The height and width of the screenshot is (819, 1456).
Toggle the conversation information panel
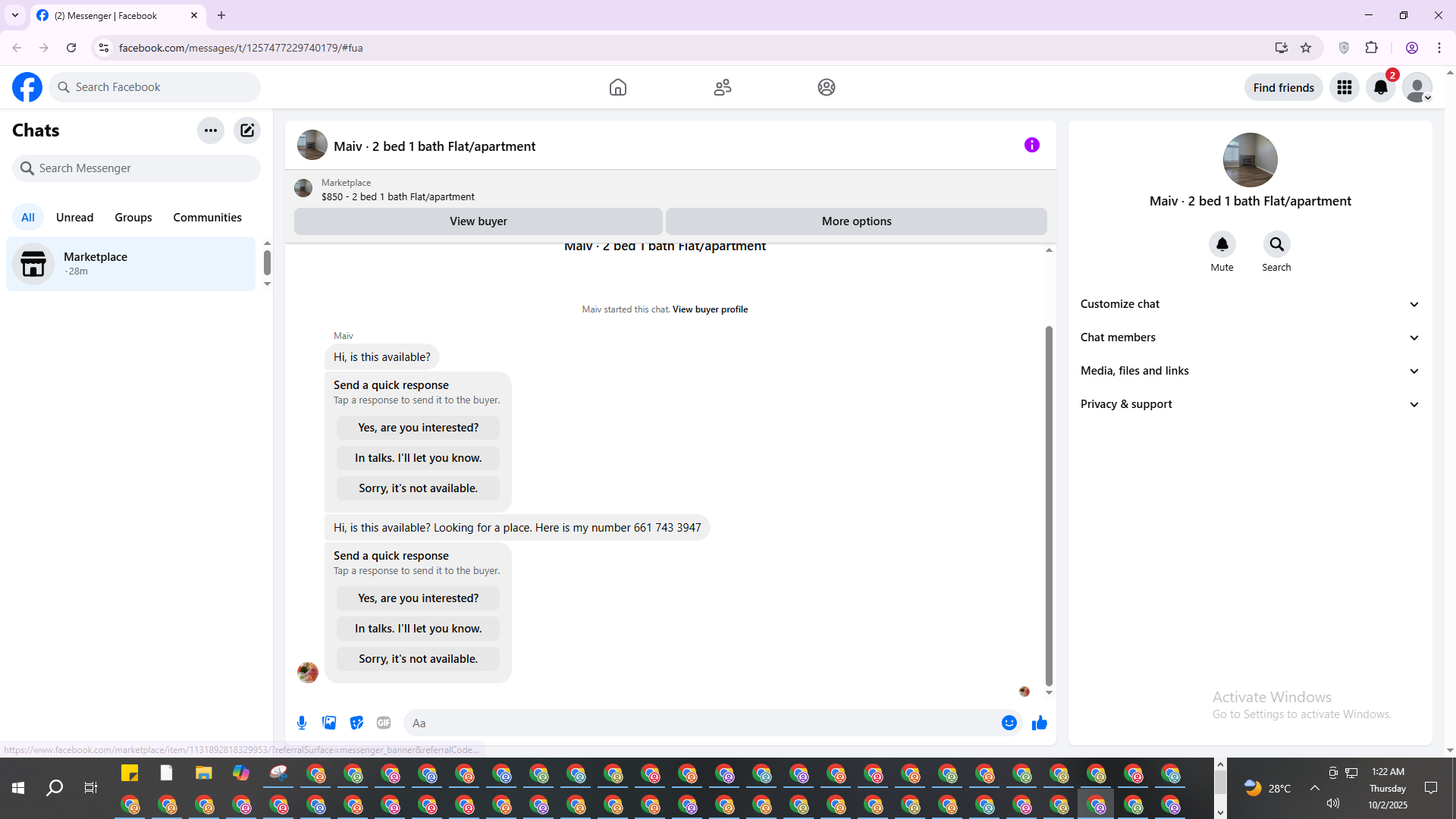1031,145
